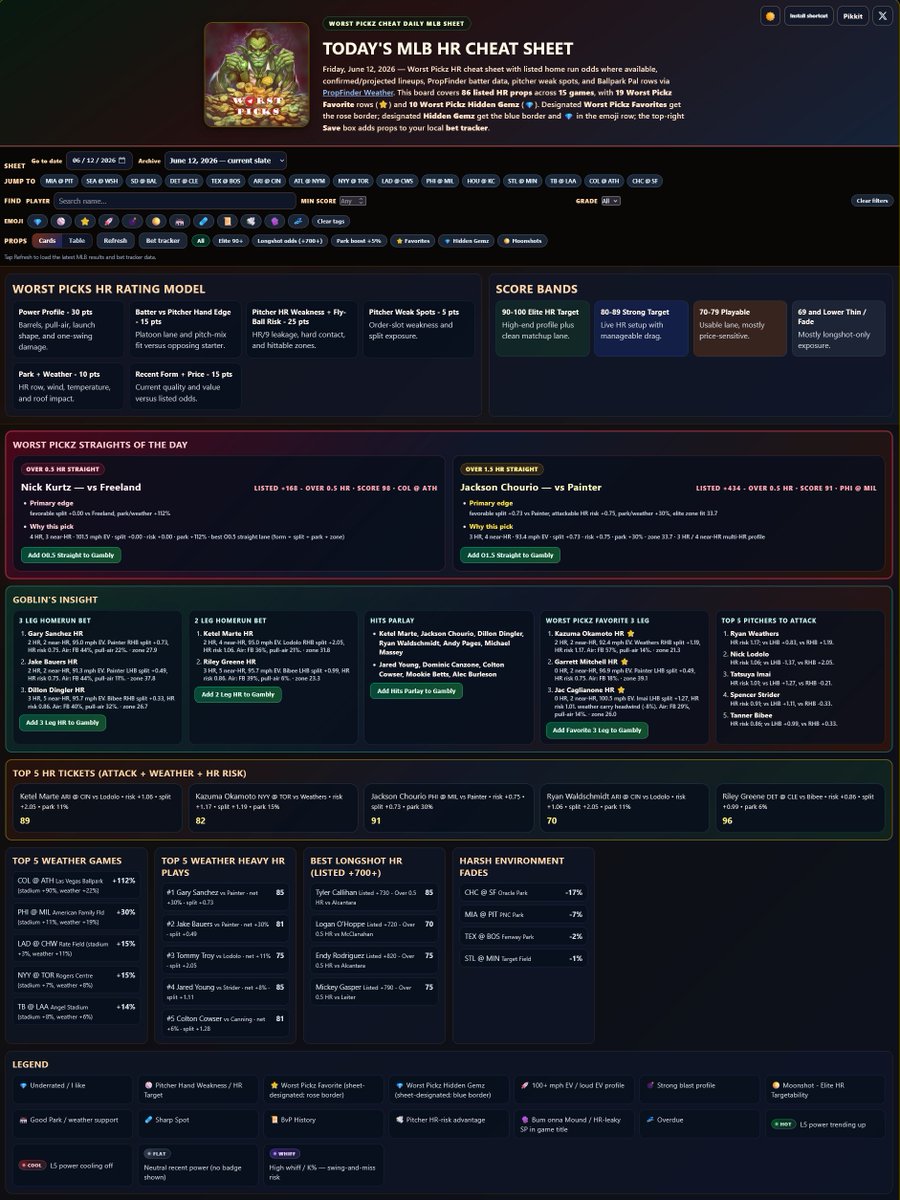Jump to the DET @ CLE game

point(184,181)
